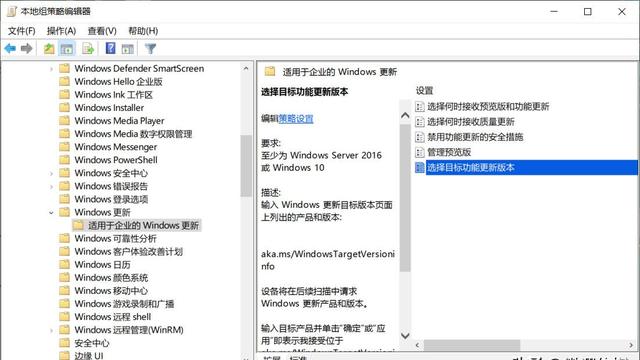This screenshot has height=360, width=640.
Task: Select Windows Ink 工作区 in tree
Action: 113,94
